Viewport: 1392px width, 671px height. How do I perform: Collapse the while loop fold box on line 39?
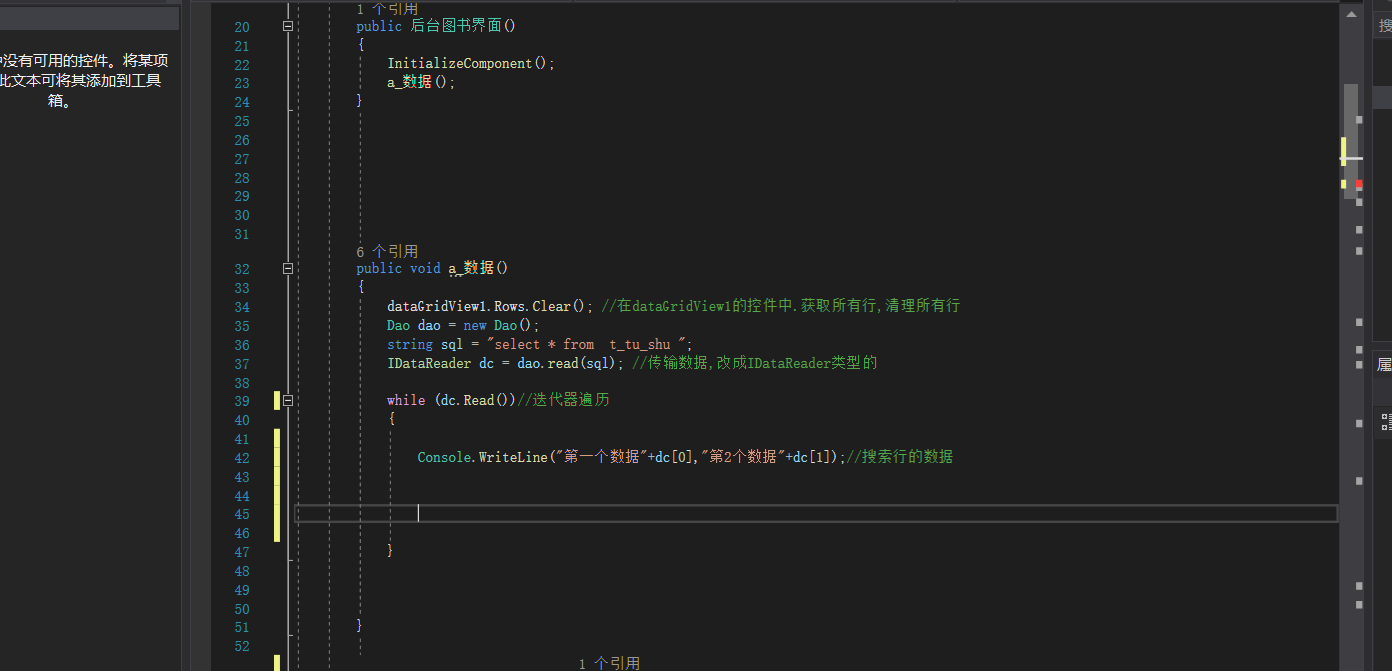pyautogui.click(x=287, y=400)
